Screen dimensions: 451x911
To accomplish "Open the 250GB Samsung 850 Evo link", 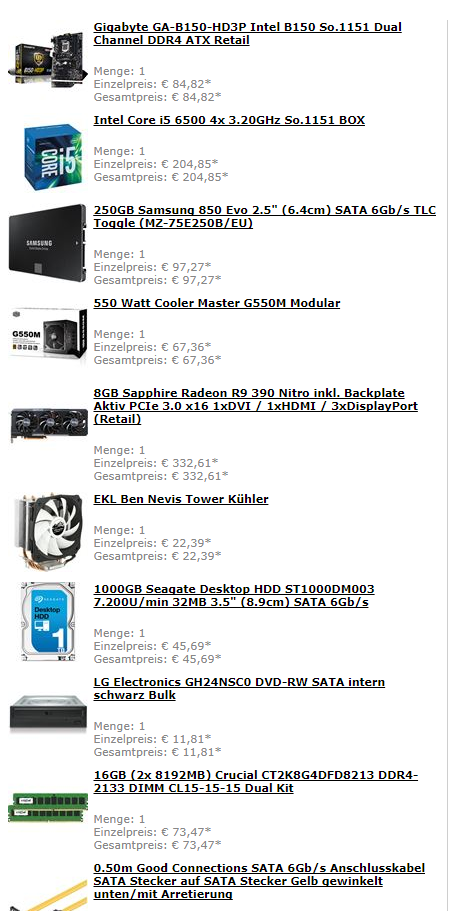I will tap(264, 217).
